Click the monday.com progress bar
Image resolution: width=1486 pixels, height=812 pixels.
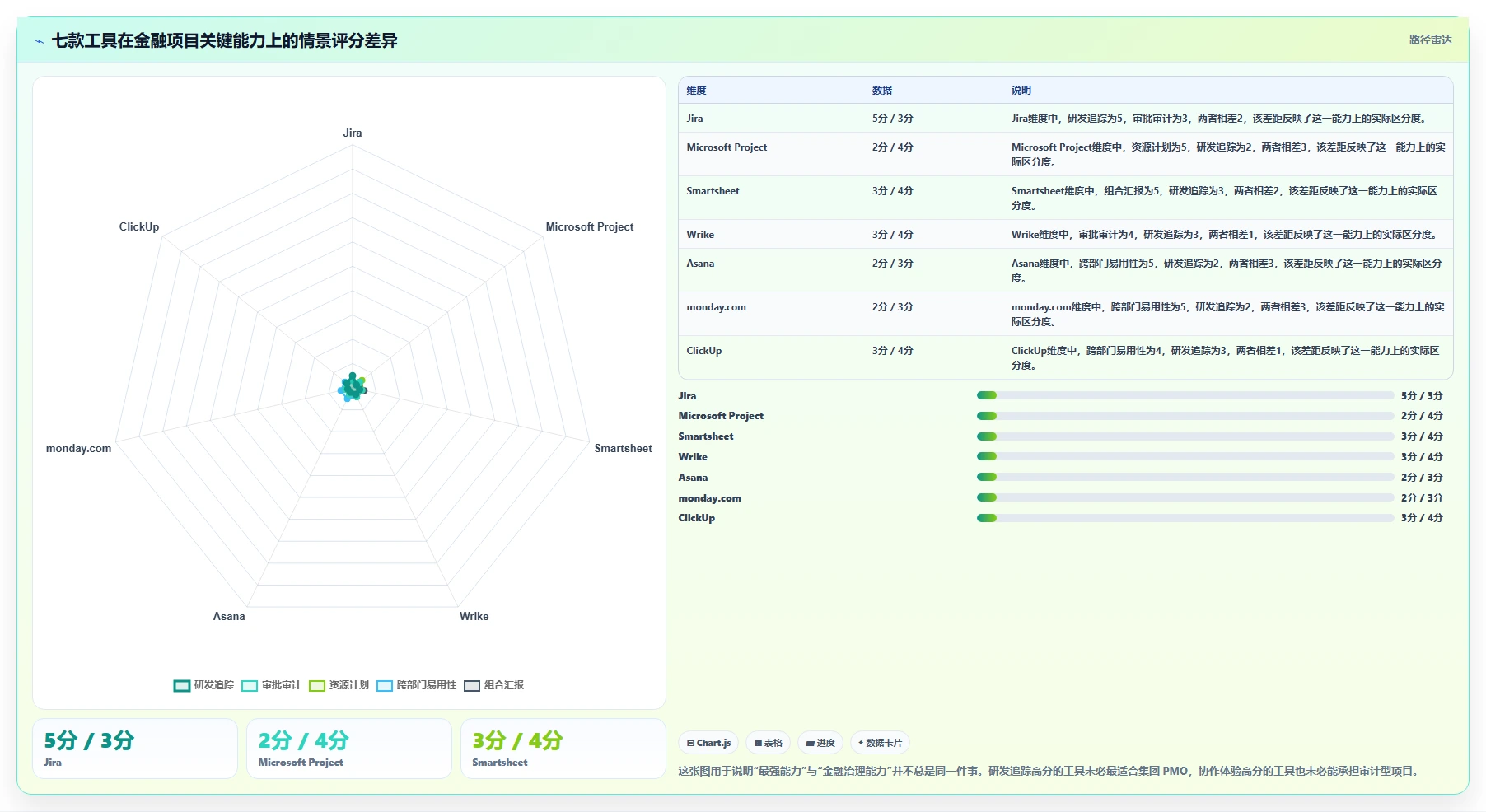(x=1185, y=497)
